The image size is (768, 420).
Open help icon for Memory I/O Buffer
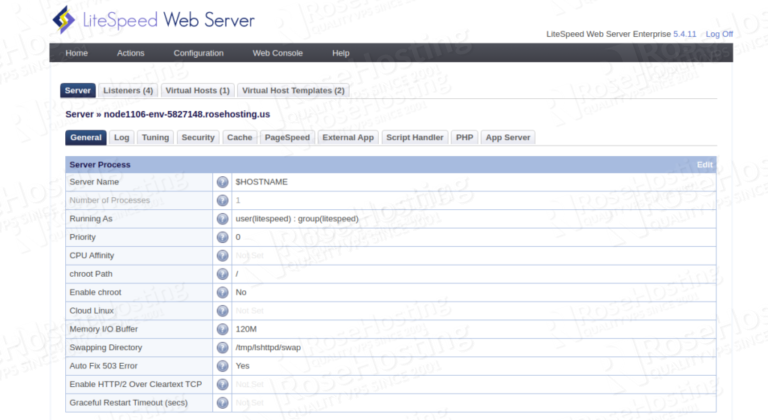pyautogui.click(x=222, y=329)
